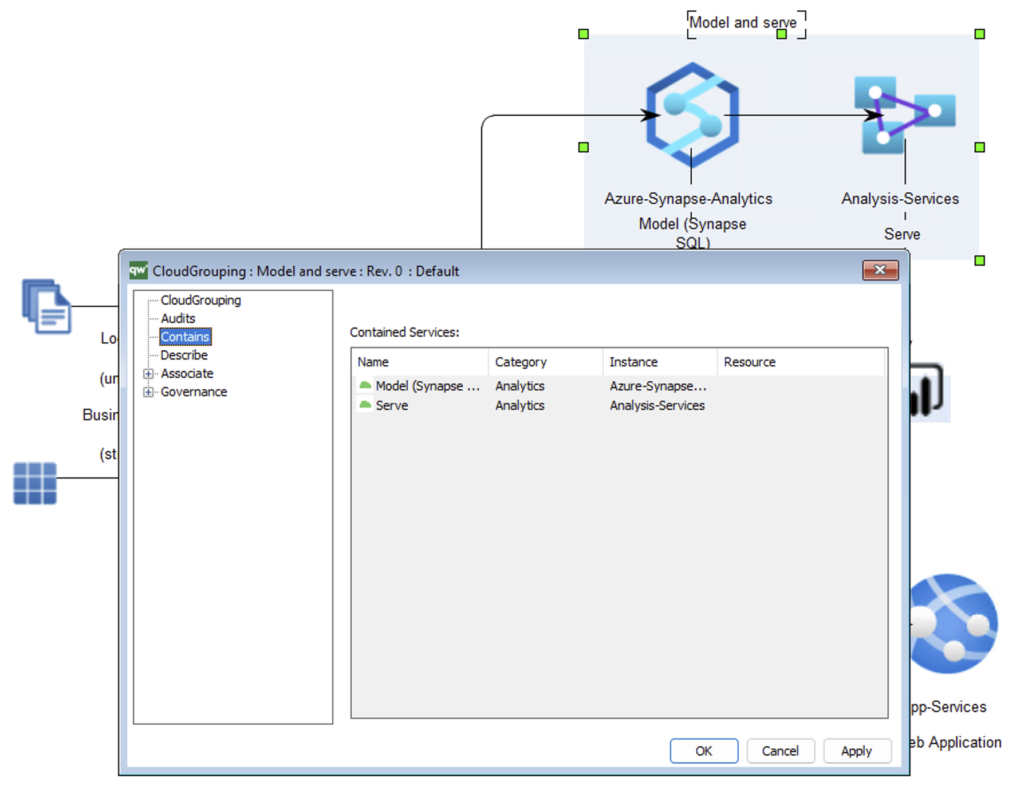This screenshot has height=790, width=1024.
Task: Click the OK button
Action: pyautogui.click(x=704, y=751)
